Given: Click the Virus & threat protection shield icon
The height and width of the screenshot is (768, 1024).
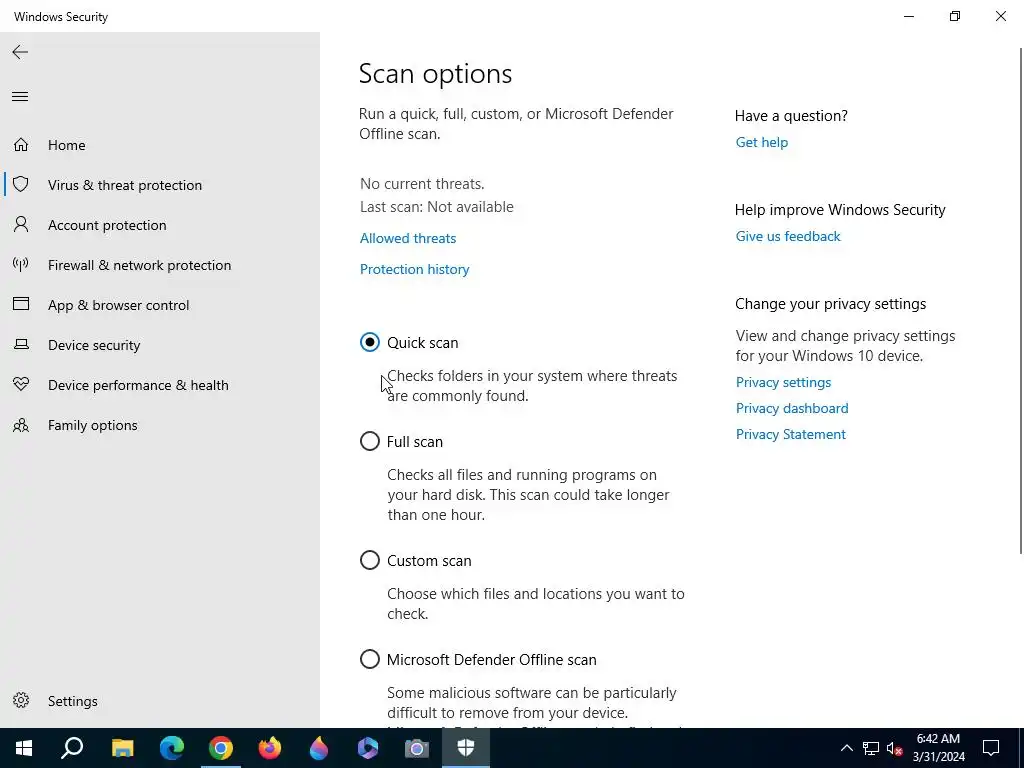Looking at the screenshot, I should point(21,184).
